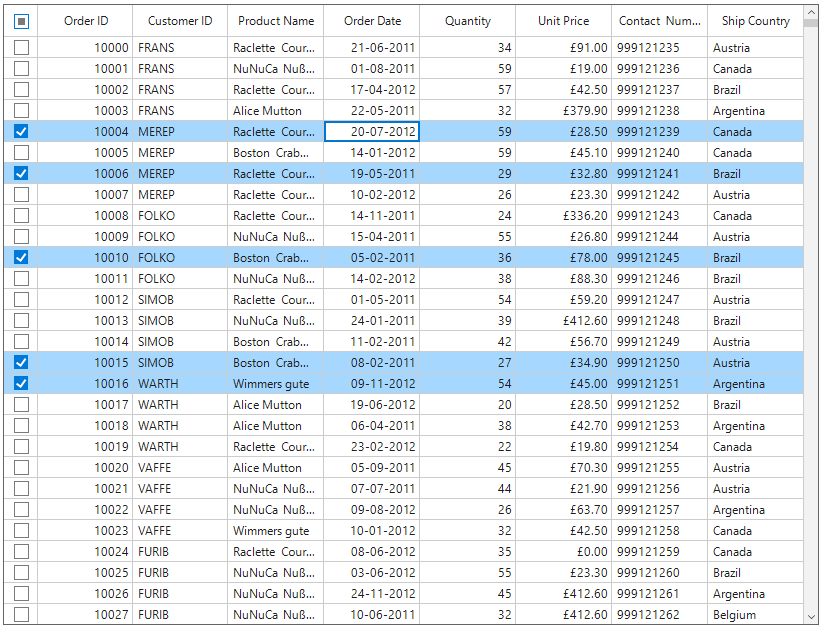Select unit price £336.20

click(564, 216)
